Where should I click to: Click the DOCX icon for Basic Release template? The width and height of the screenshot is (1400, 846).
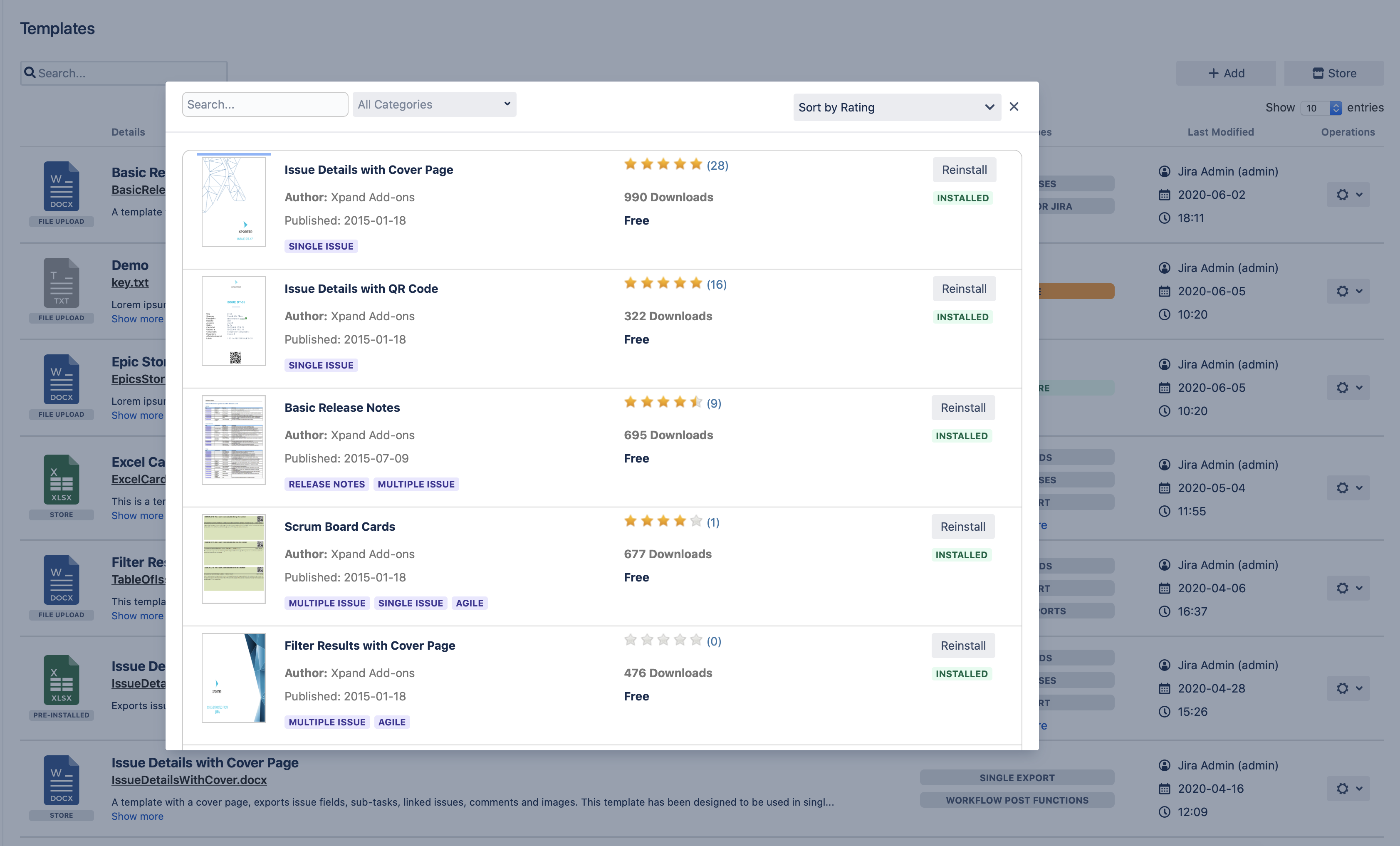(x=62, y=186)
